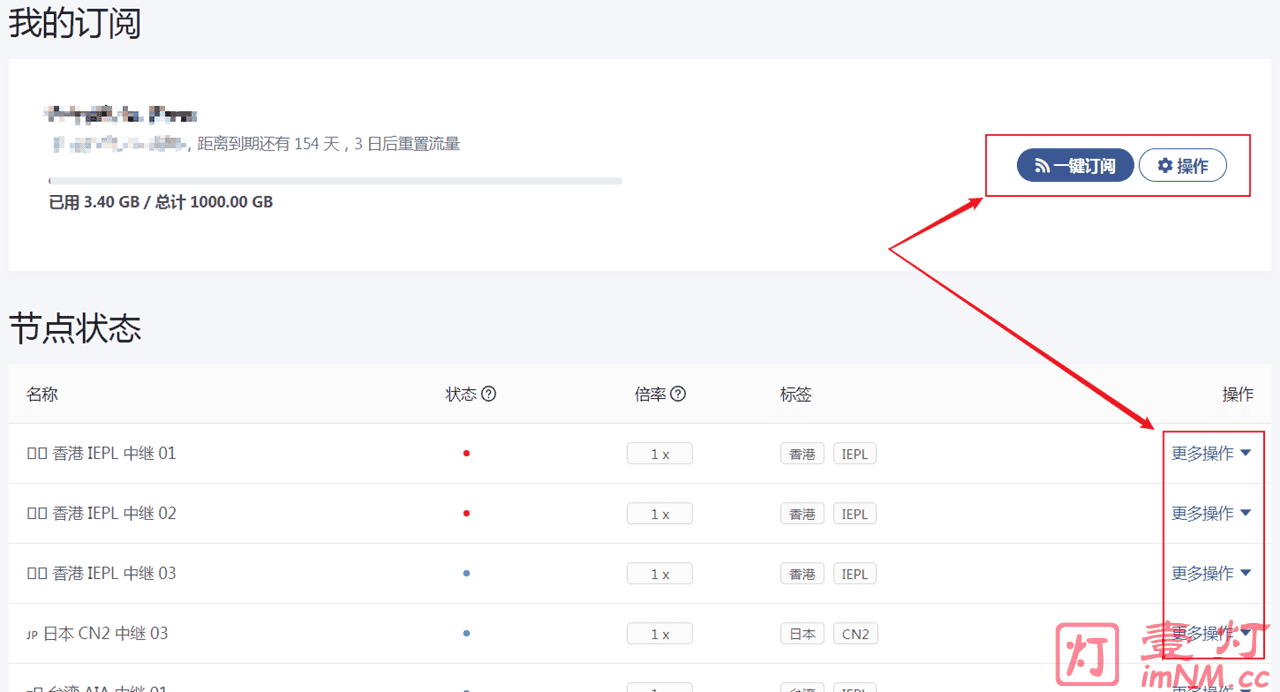Click the 1 x rate badge in first row
The width and height of the screenshot is (1280, 692).
659,454
